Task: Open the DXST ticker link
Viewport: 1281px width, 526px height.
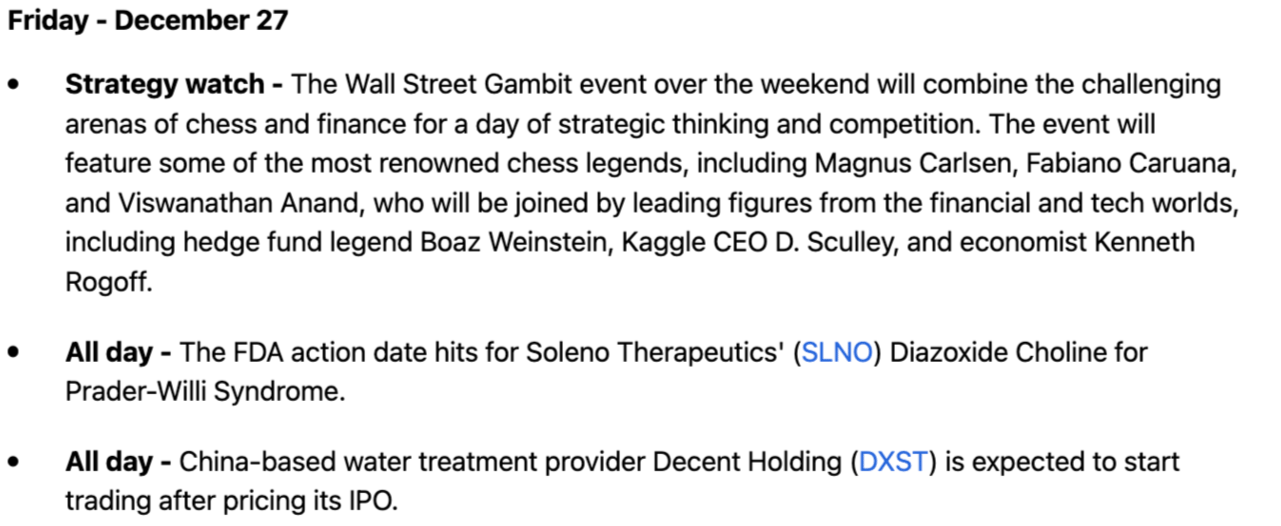Action: [893, 464]
